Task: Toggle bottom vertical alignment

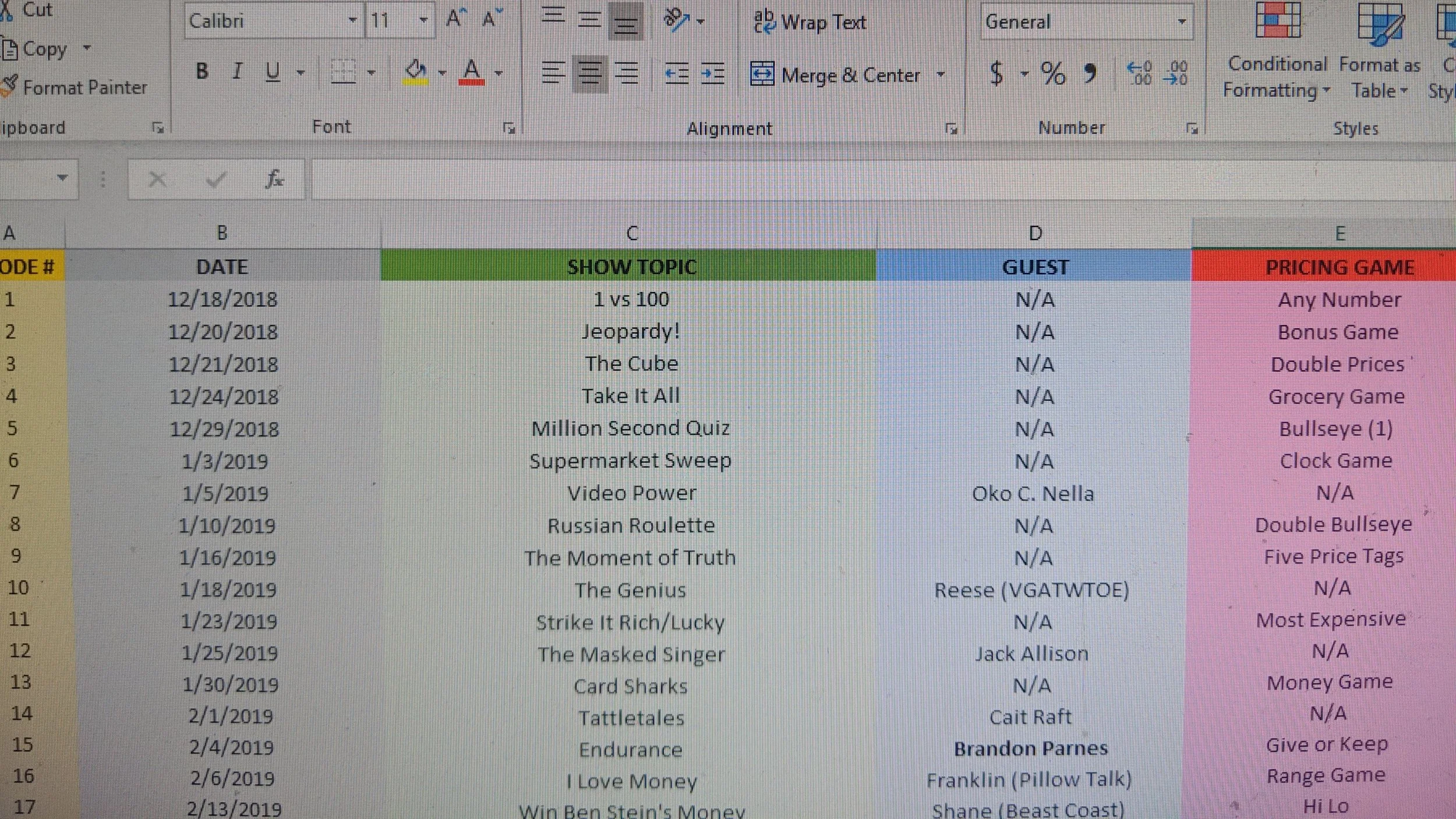Action: pos(625,22)
